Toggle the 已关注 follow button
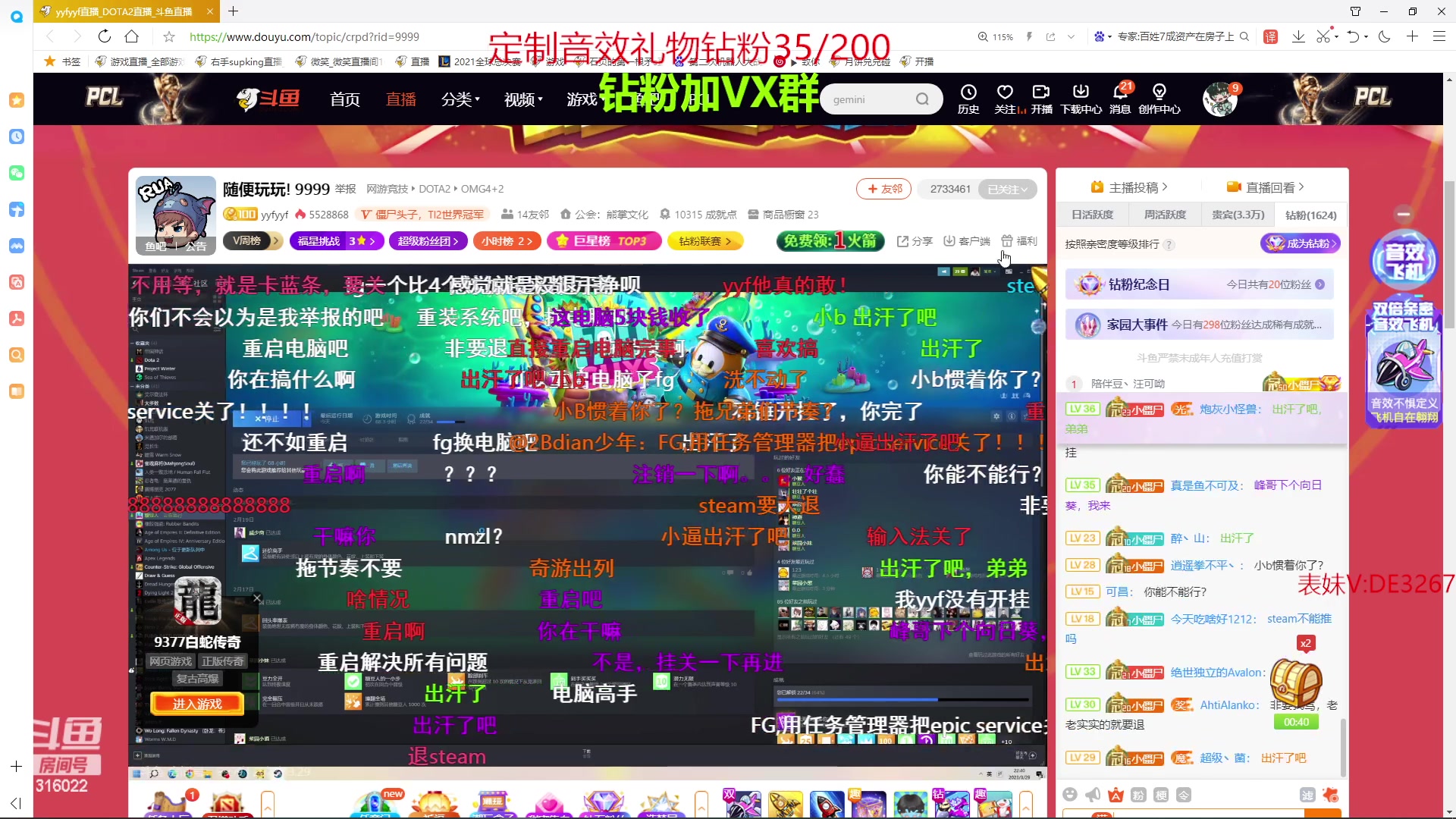Screen dimensions: 1456x819 1007,189
